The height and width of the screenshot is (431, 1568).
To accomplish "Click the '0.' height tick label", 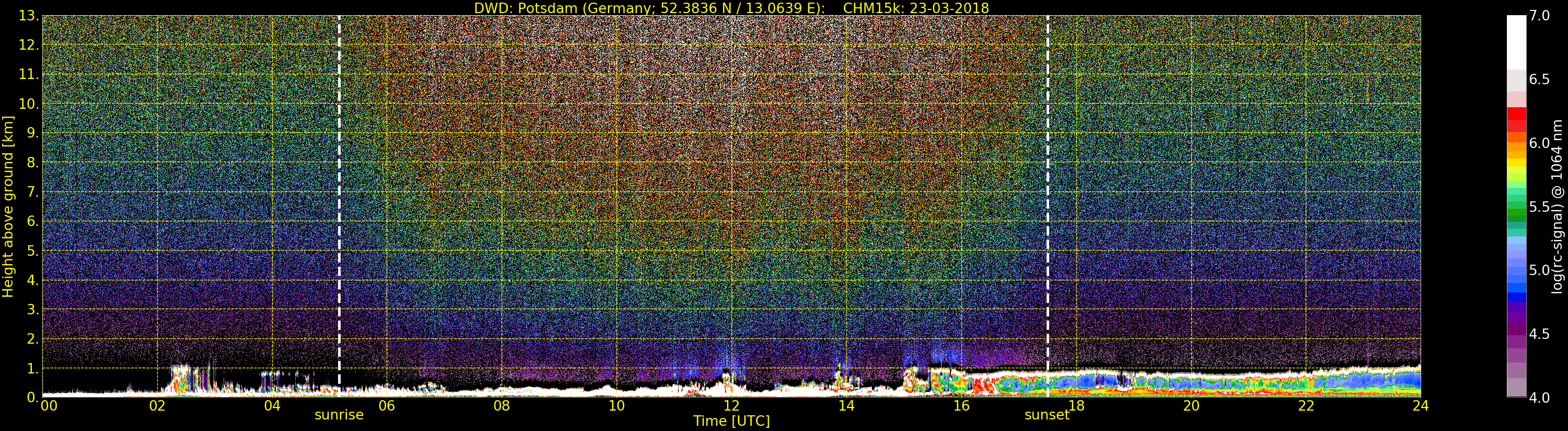I will [x=33, y=398].
